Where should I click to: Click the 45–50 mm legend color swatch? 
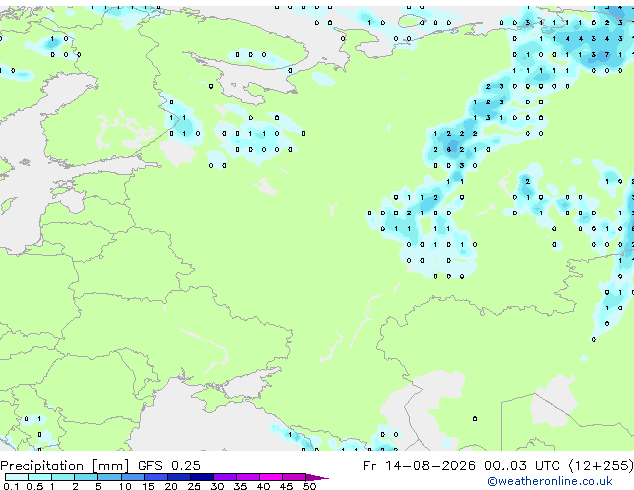(x=294, y=477)
